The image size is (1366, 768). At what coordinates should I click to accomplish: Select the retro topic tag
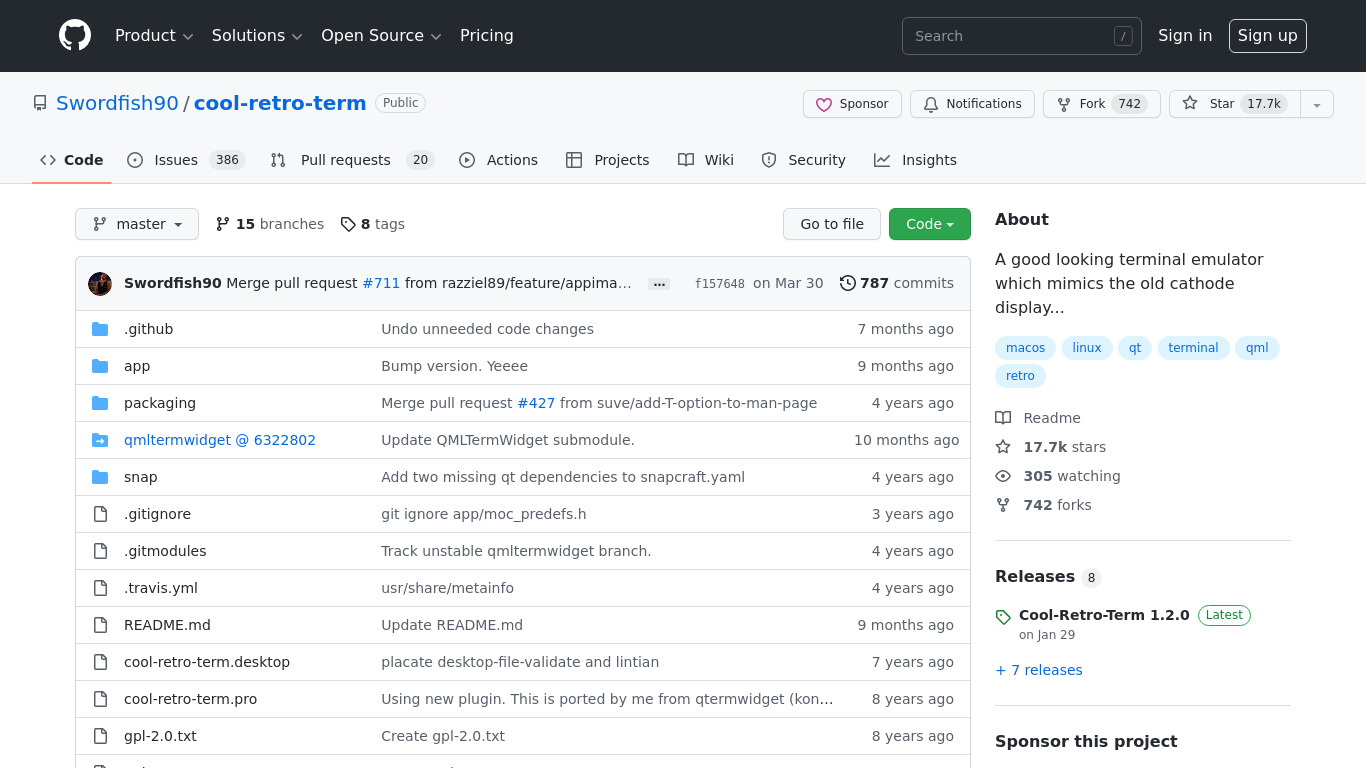1020,376
